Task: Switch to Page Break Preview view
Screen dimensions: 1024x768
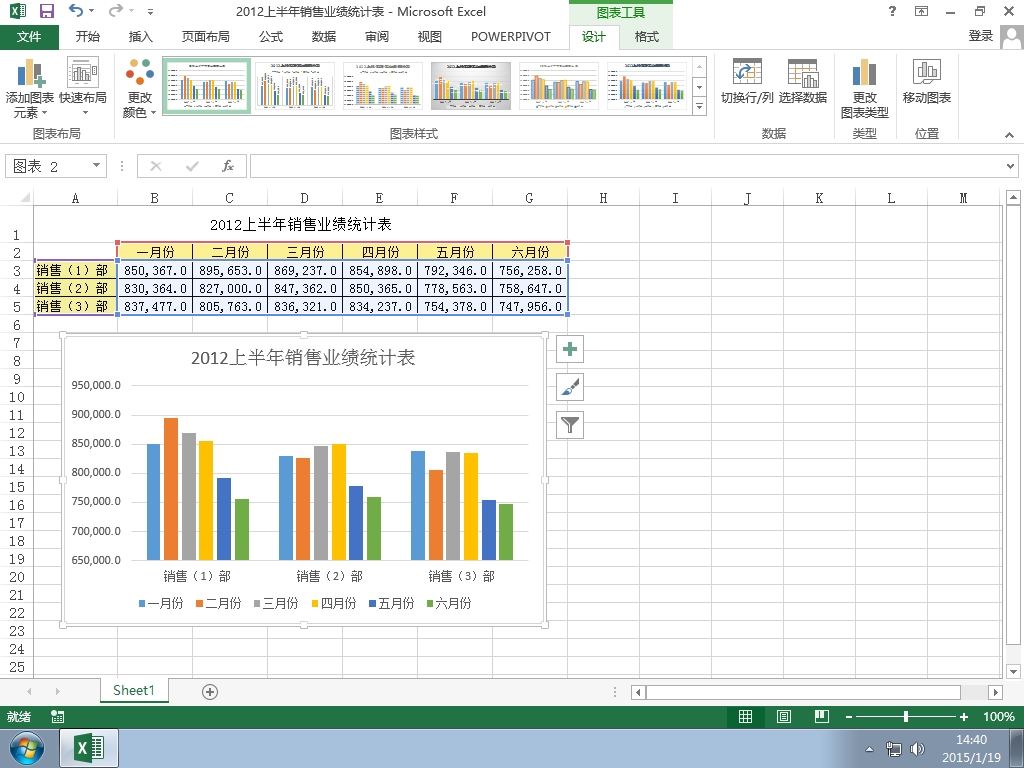Action: pos(822,716)
